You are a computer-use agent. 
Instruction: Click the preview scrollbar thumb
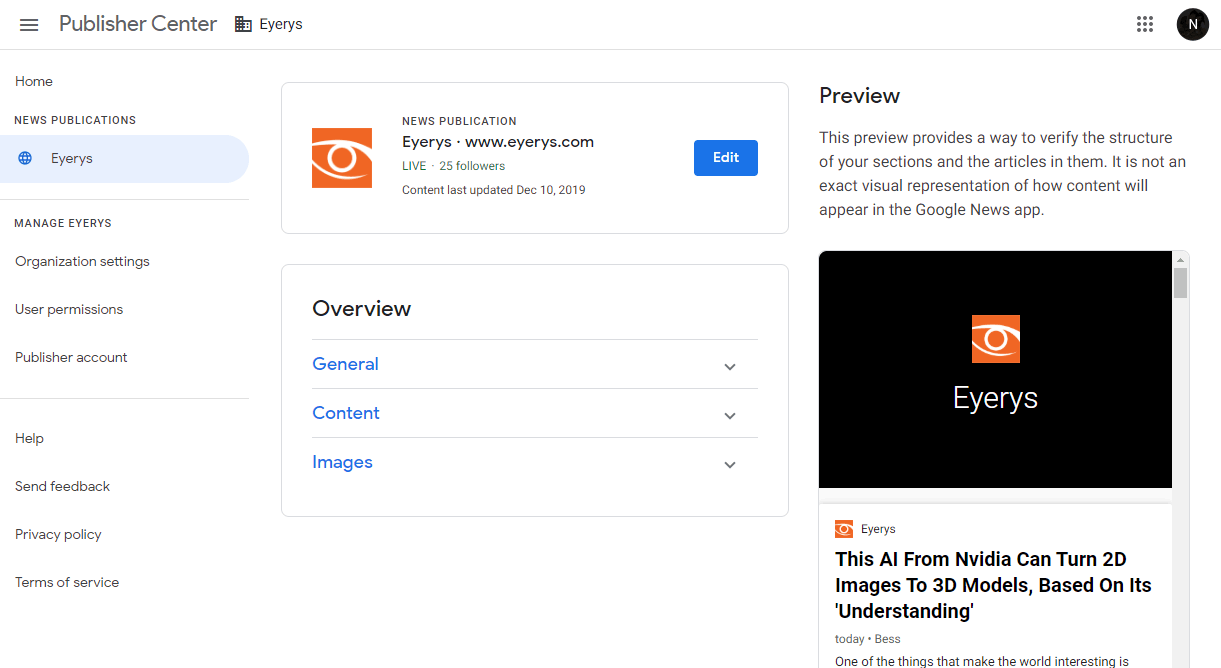pos(1181,283)
